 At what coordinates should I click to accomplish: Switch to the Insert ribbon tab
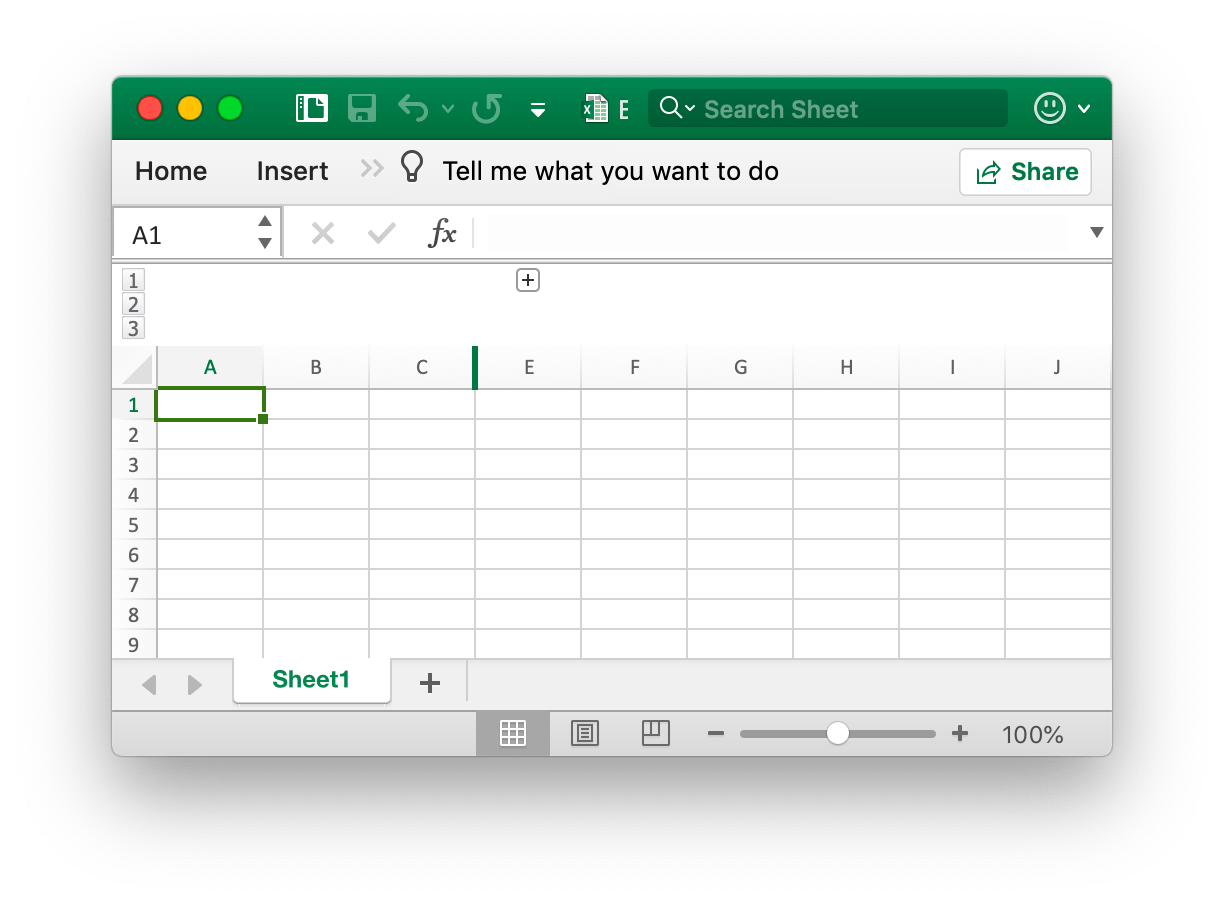coord(292,171)
